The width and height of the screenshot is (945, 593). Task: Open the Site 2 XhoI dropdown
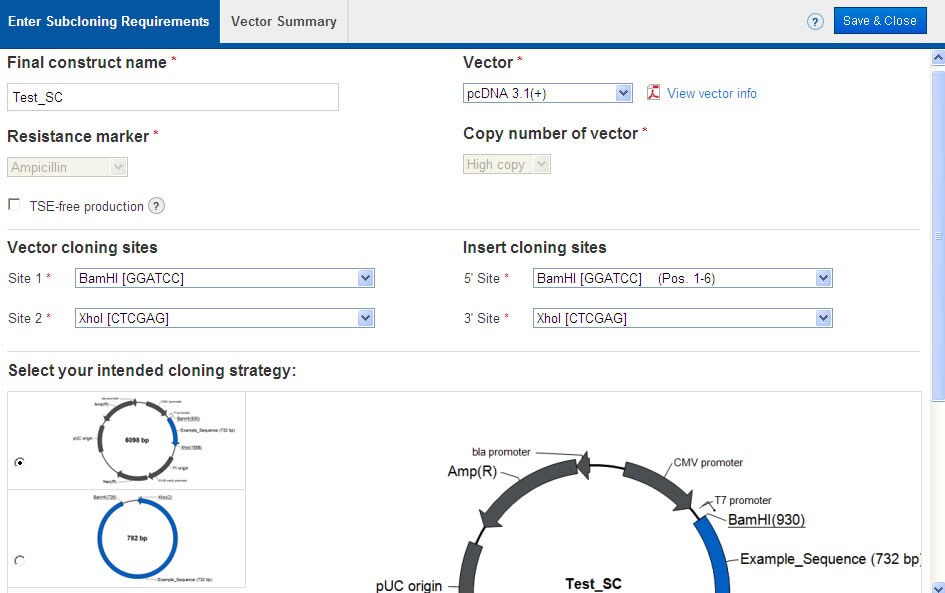point(224,318)
